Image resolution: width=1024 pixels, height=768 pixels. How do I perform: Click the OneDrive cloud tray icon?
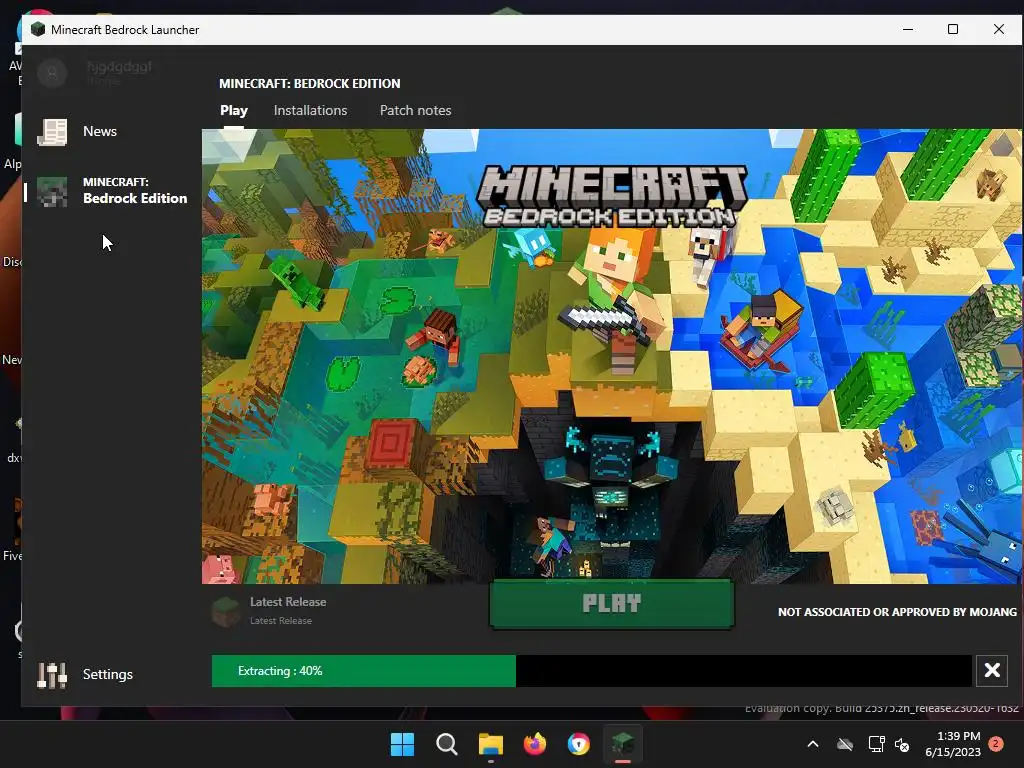pos(845,744)
